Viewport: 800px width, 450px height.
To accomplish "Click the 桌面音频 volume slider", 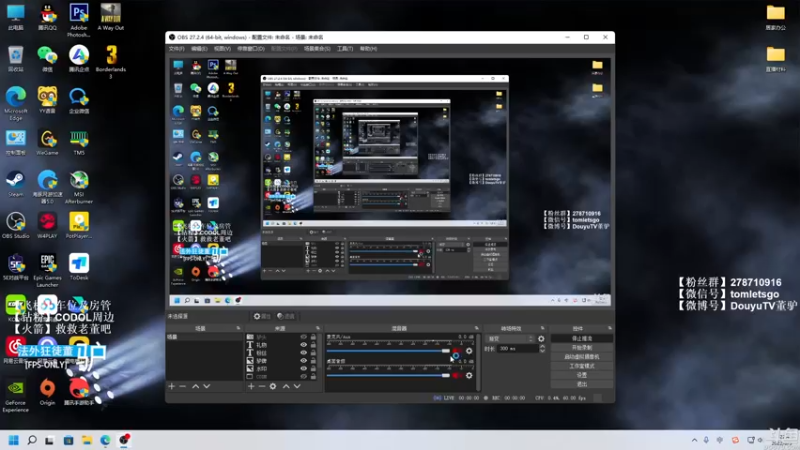I will pyautogui.click(x=388, y=376).
